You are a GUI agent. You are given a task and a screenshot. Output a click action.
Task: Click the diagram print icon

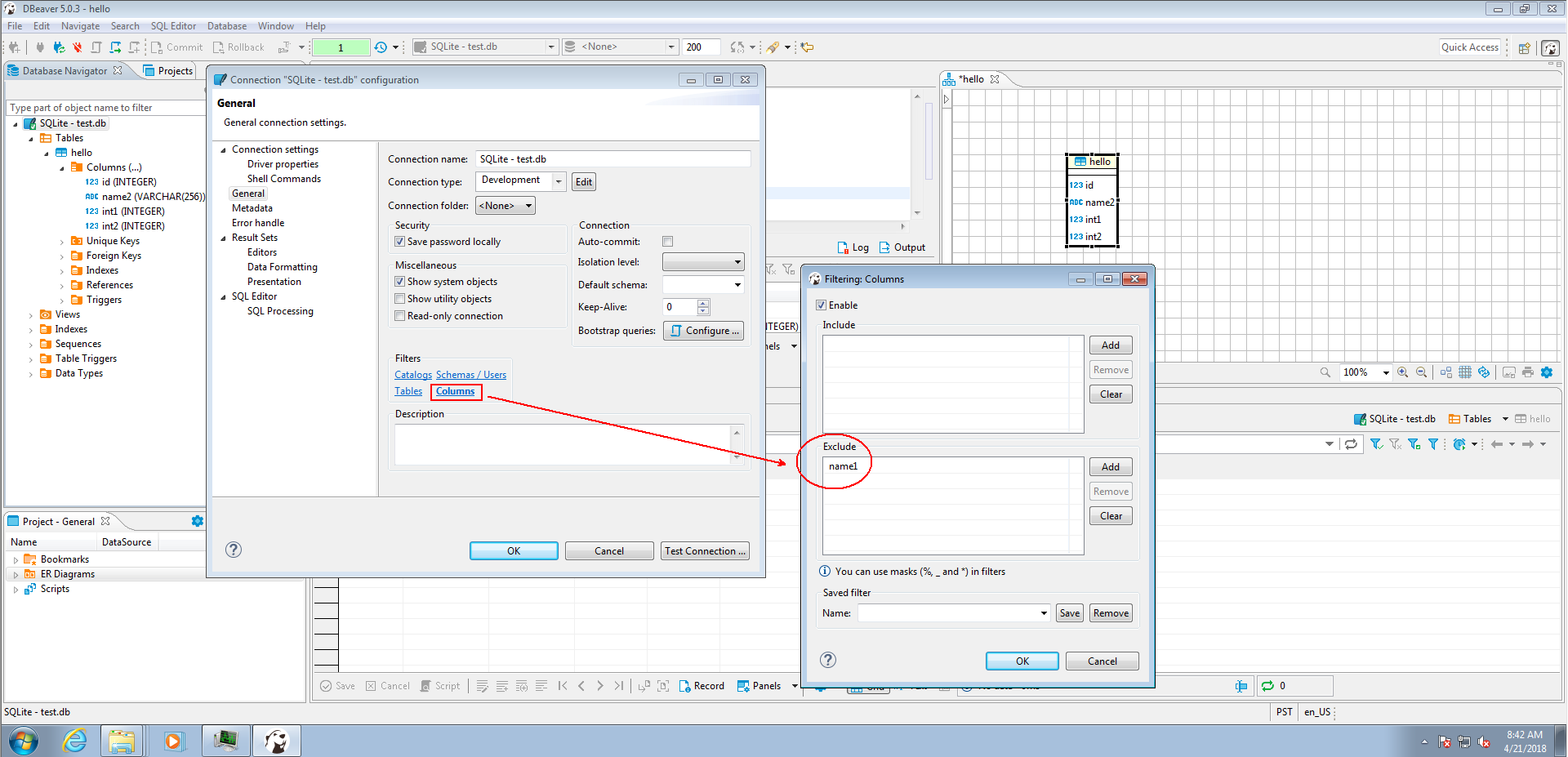tap(1528, 372)
